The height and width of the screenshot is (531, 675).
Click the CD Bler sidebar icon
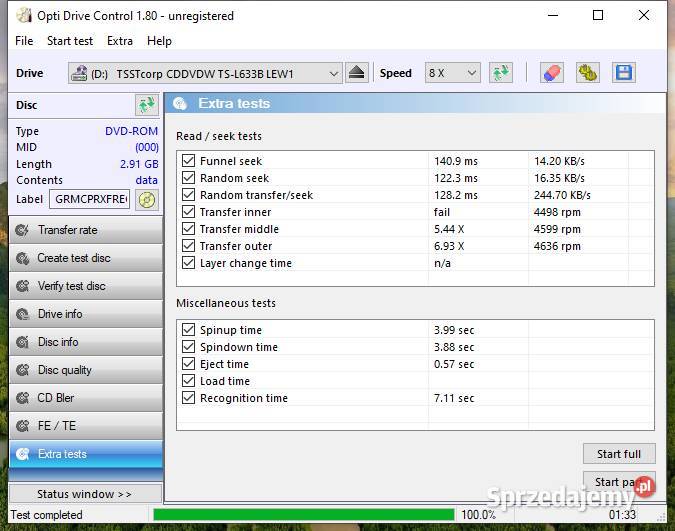(x=22, y=398)
